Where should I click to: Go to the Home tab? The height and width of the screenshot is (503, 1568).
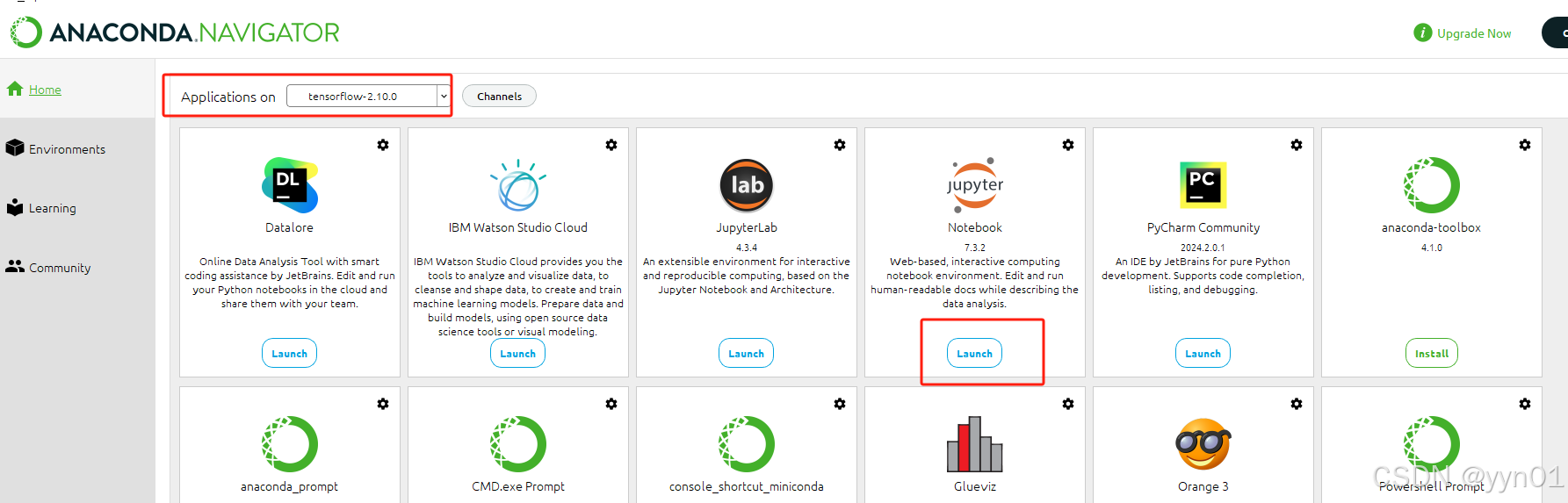coord(77,89)
